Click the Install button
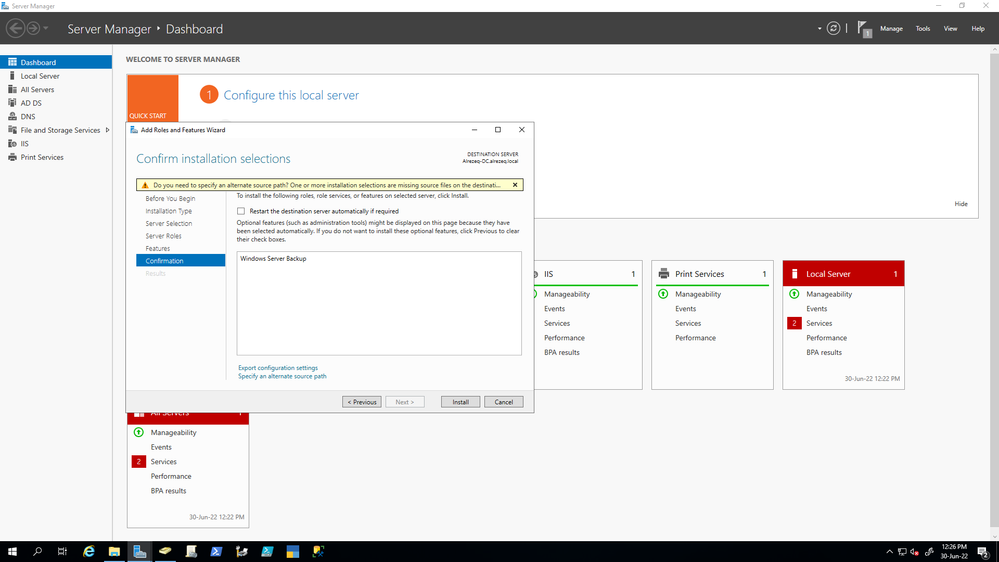 coord(460,402)
